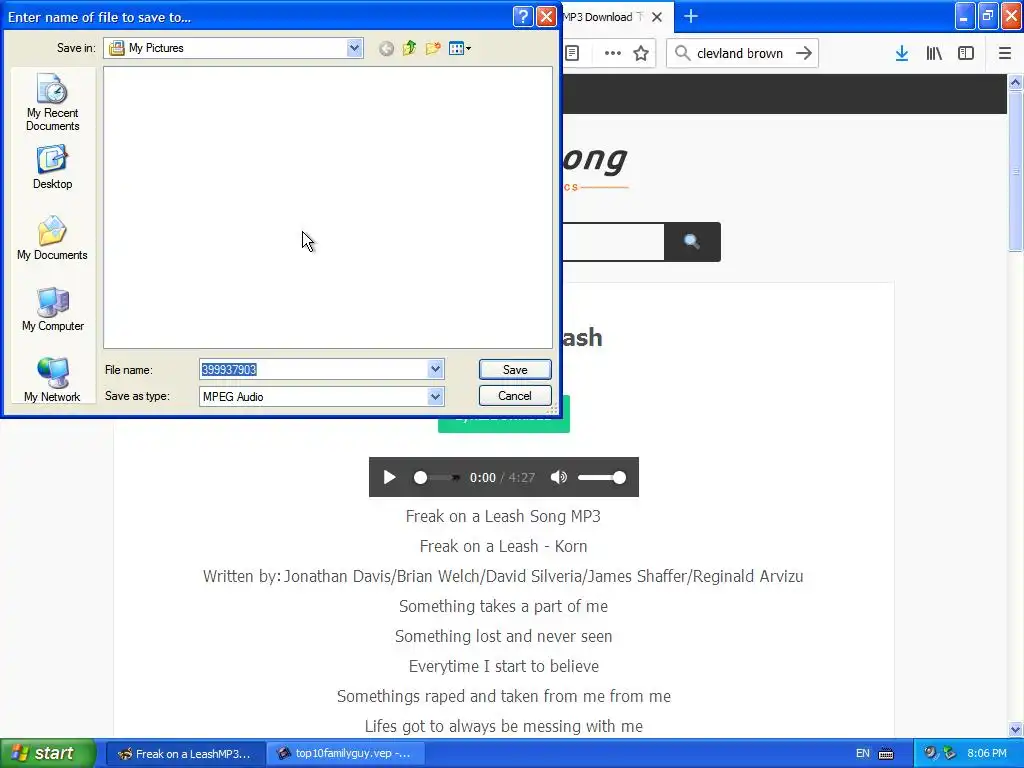
Task: Click the dialog Help question mark
Action: click(523, 16)
